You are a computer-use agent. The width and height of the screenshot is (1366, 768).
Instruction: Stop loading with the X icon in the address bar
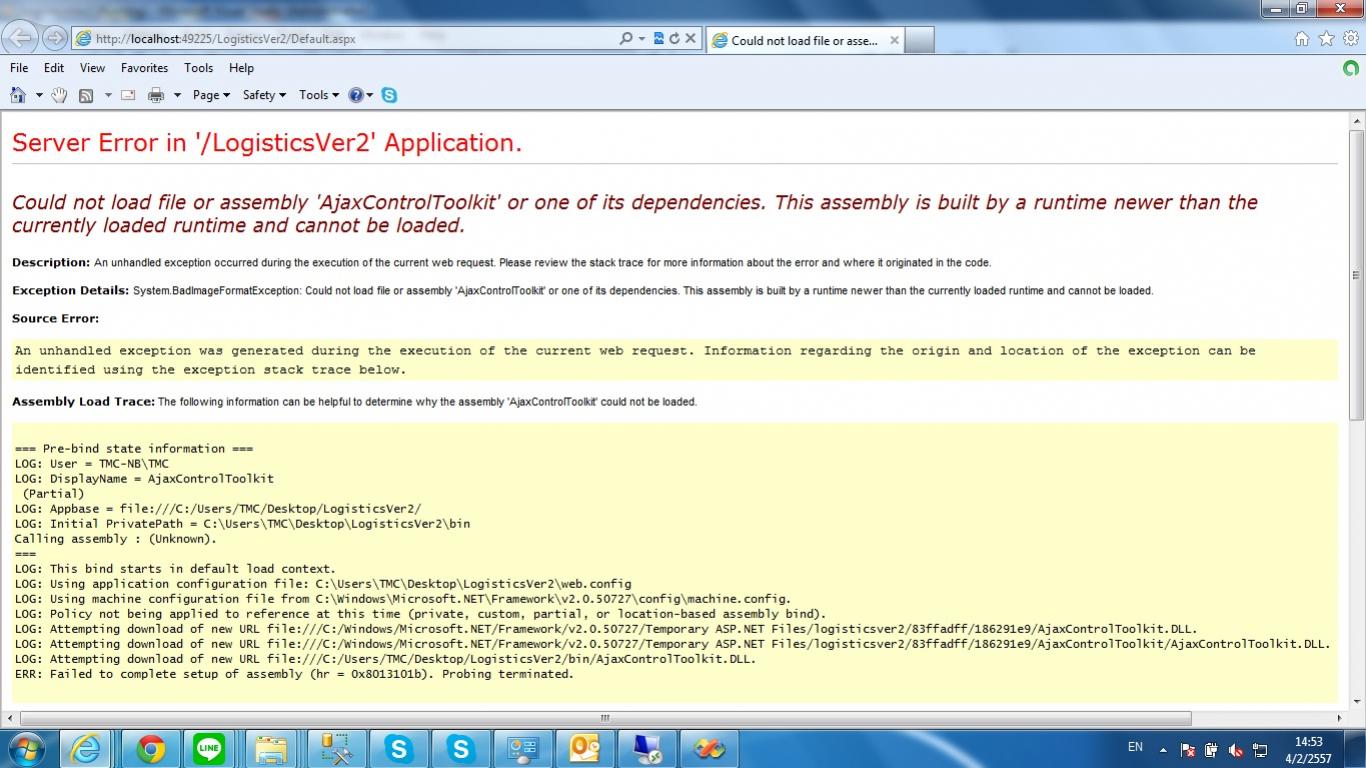690,38
